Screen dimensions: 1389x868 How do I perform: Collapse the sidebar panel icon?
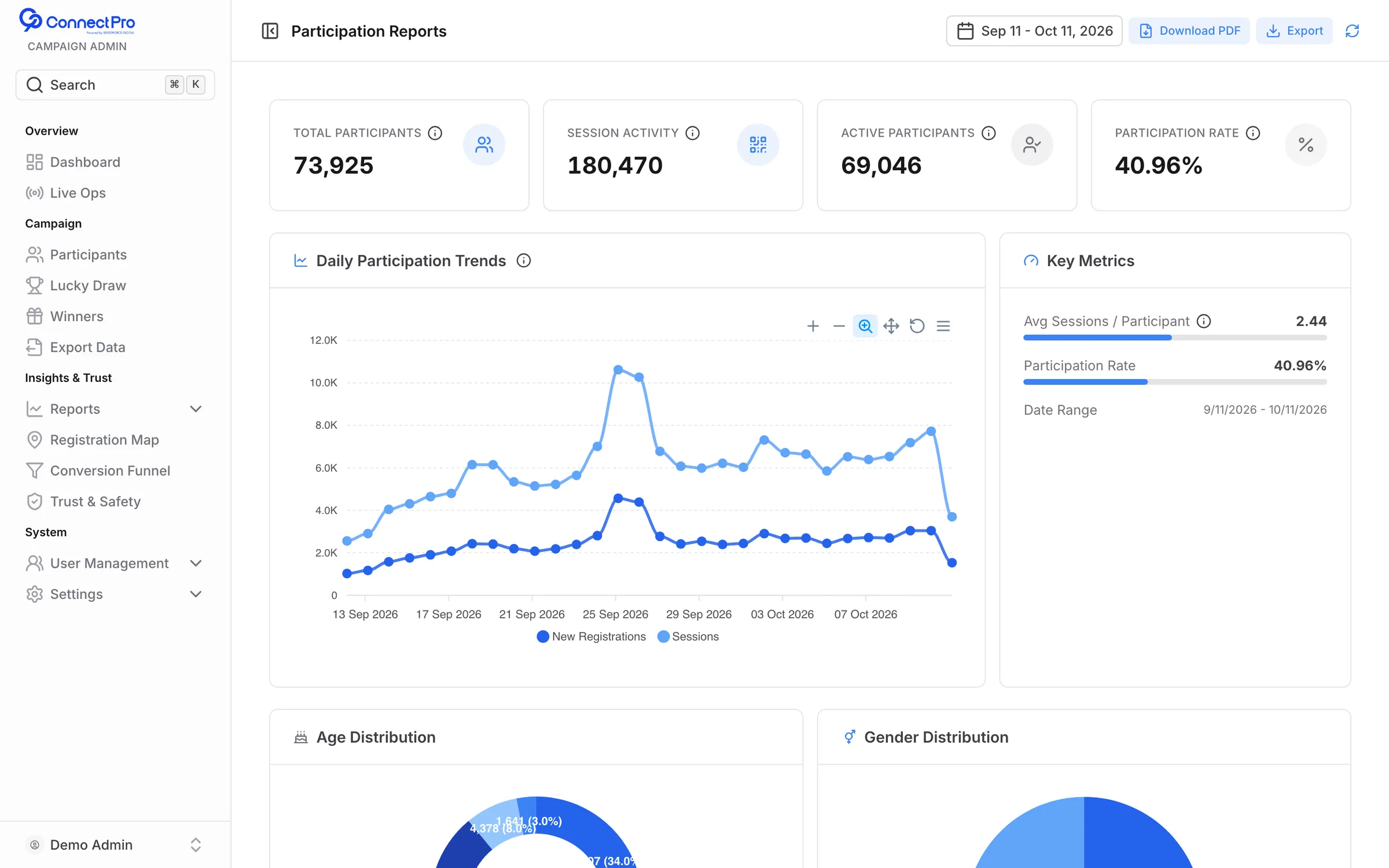(270, 31)
